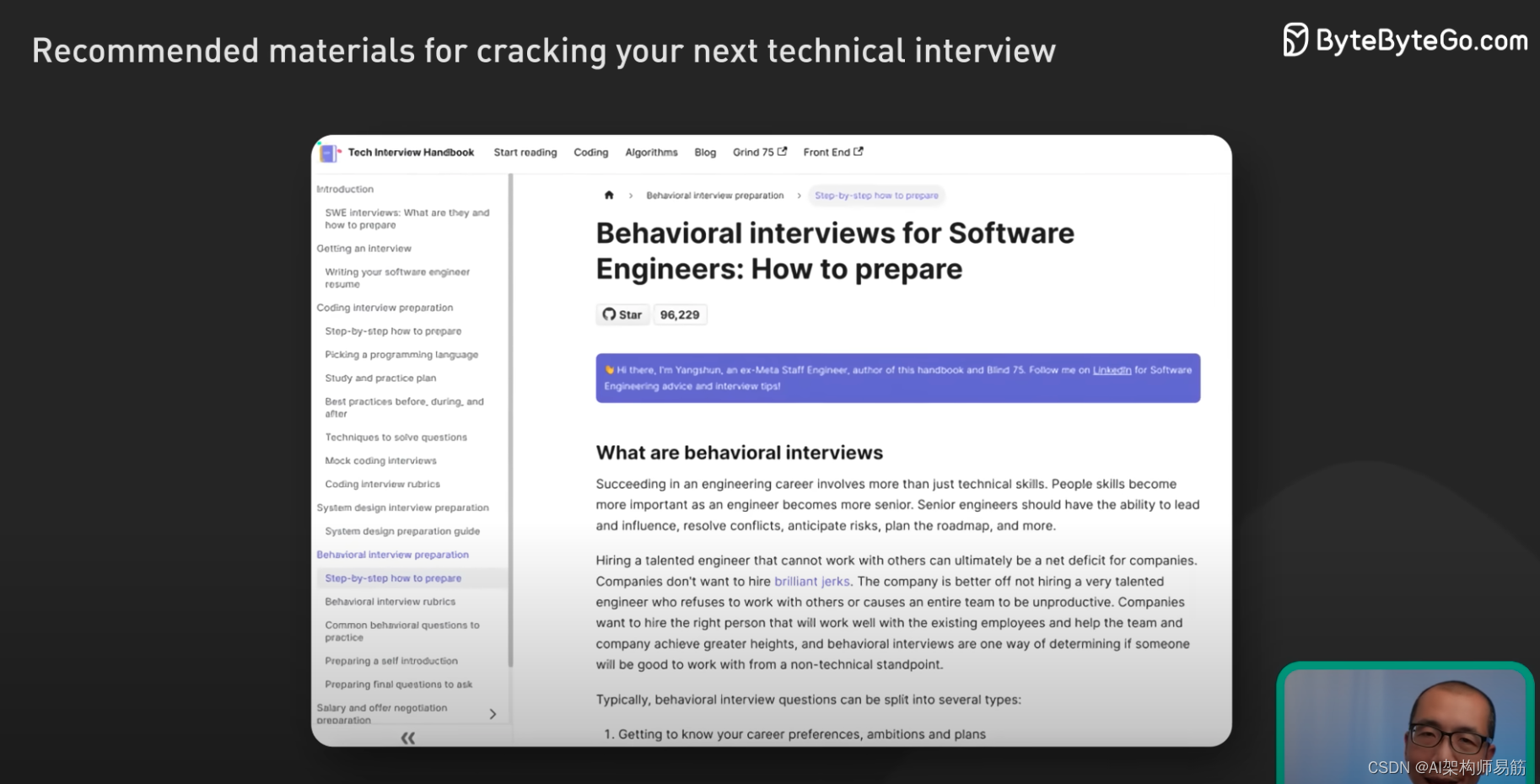Viewport: 1540px width, 784px height.
Task: Click the sidebar vertical scrollbar
Action: [x=510, y=422]
